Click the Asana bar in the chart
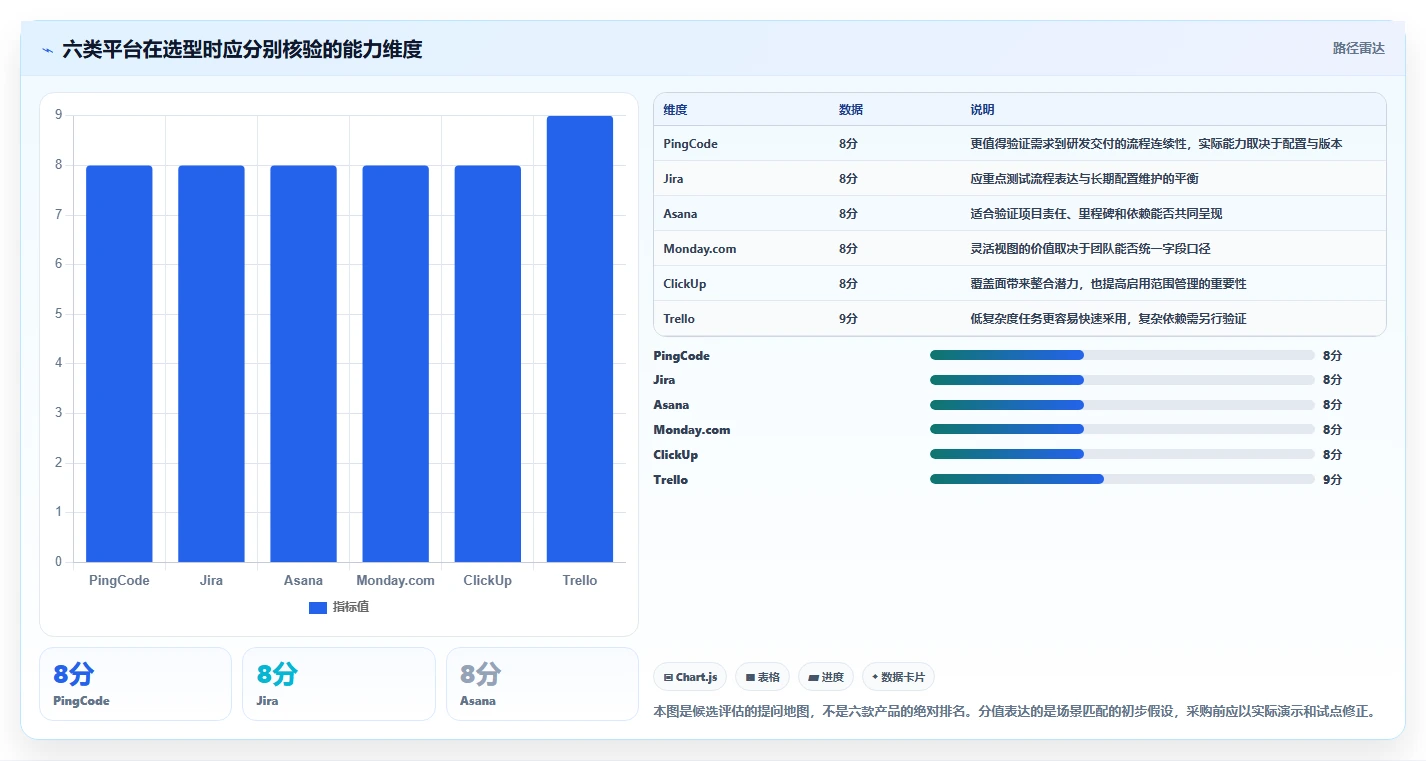The height and width of the screenshot is (761, 1426). (303, 364)
